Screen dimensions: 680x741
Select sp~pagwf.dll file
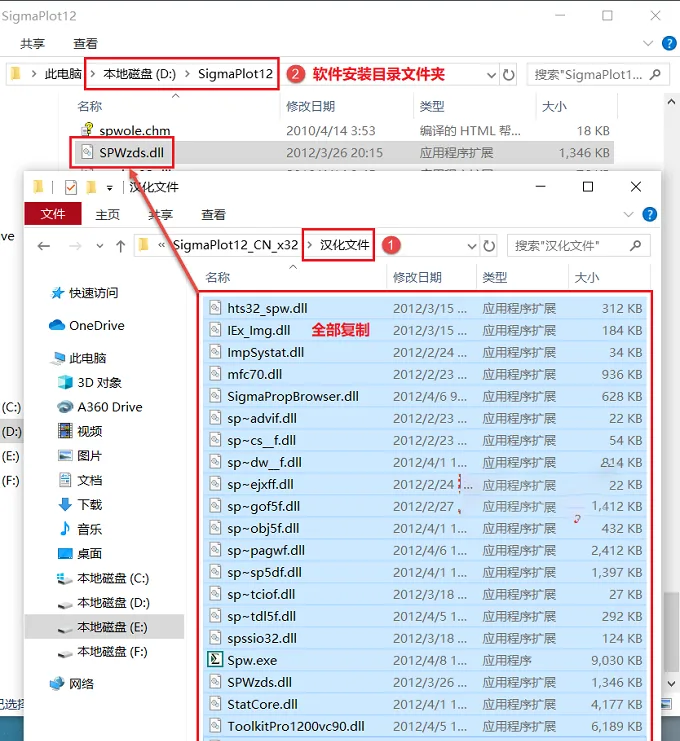(x=425, y=551)
